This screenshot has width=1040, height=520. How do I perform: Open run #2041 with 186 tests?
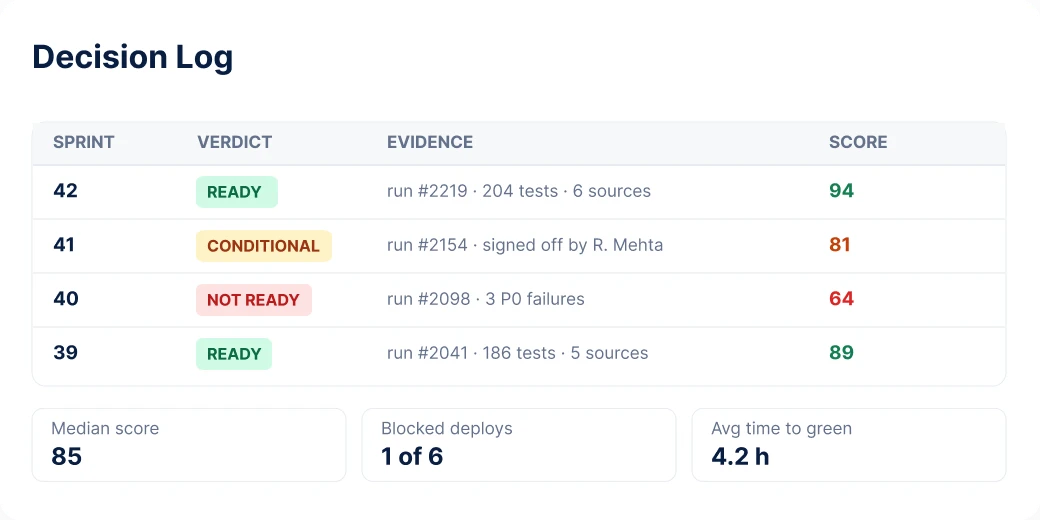point(517,353)
